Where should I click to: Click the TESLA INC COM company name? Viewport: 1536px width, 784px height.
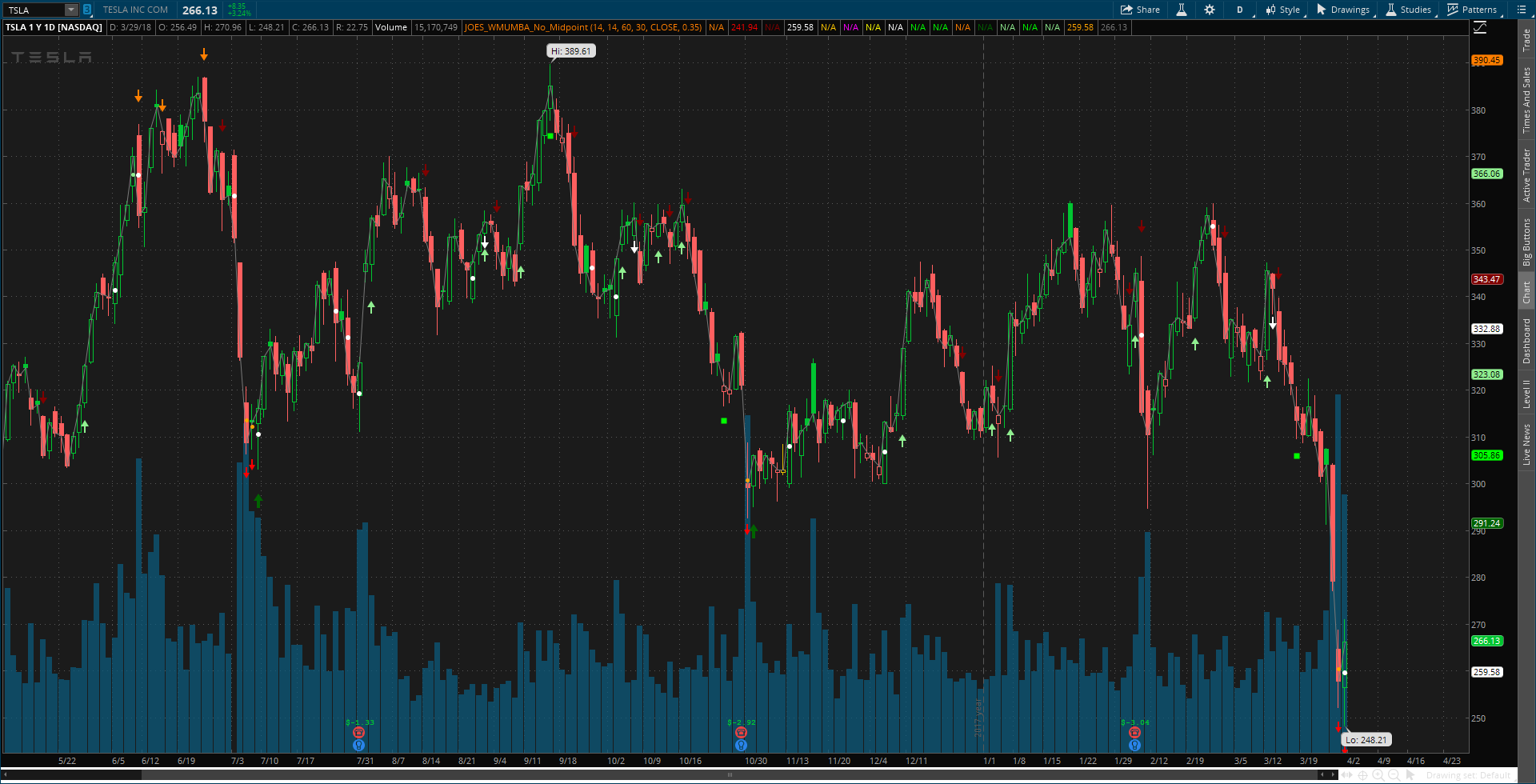(x=135, y=10)
